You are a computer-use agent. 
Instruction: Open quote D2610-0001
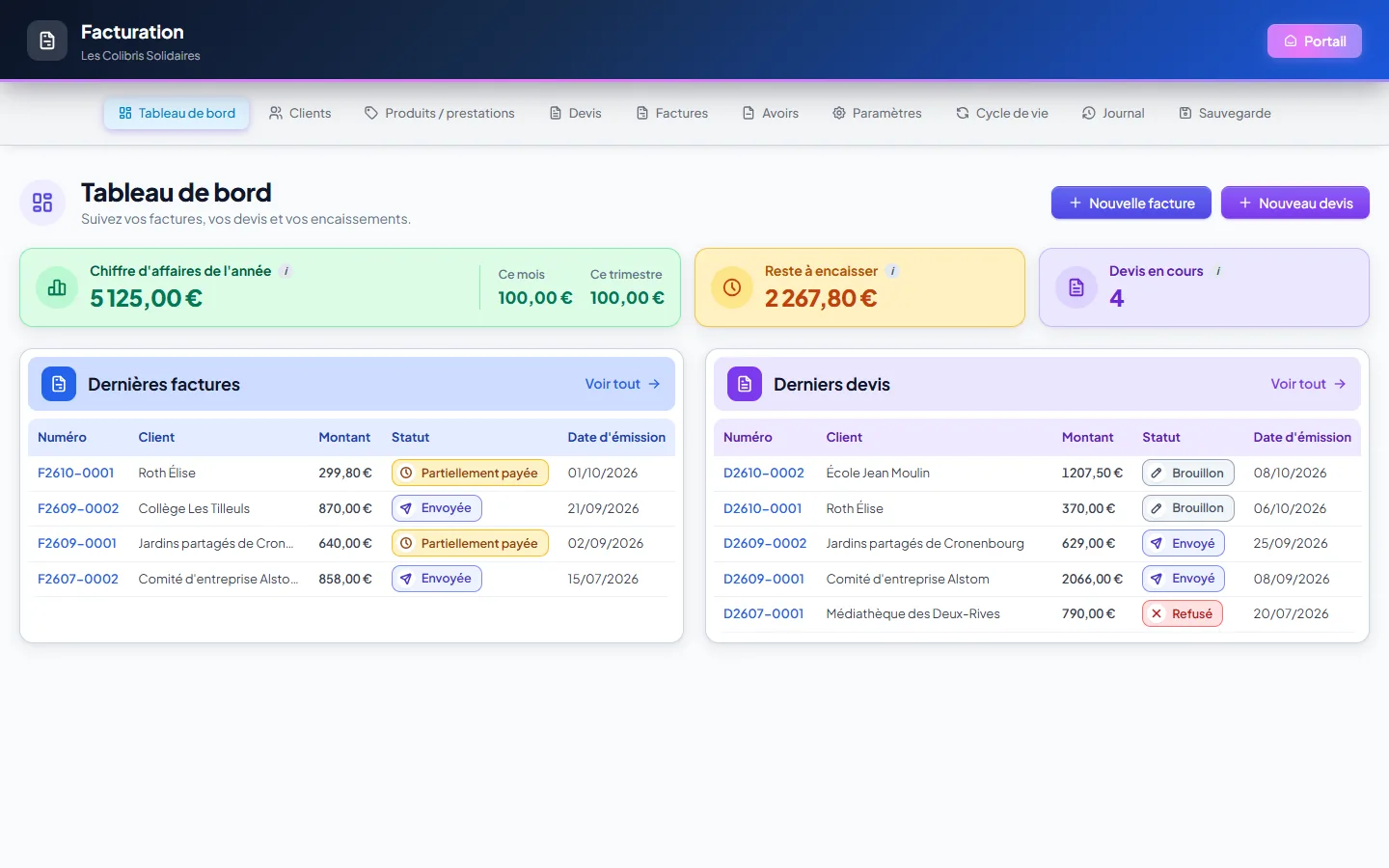pos(763,508)
